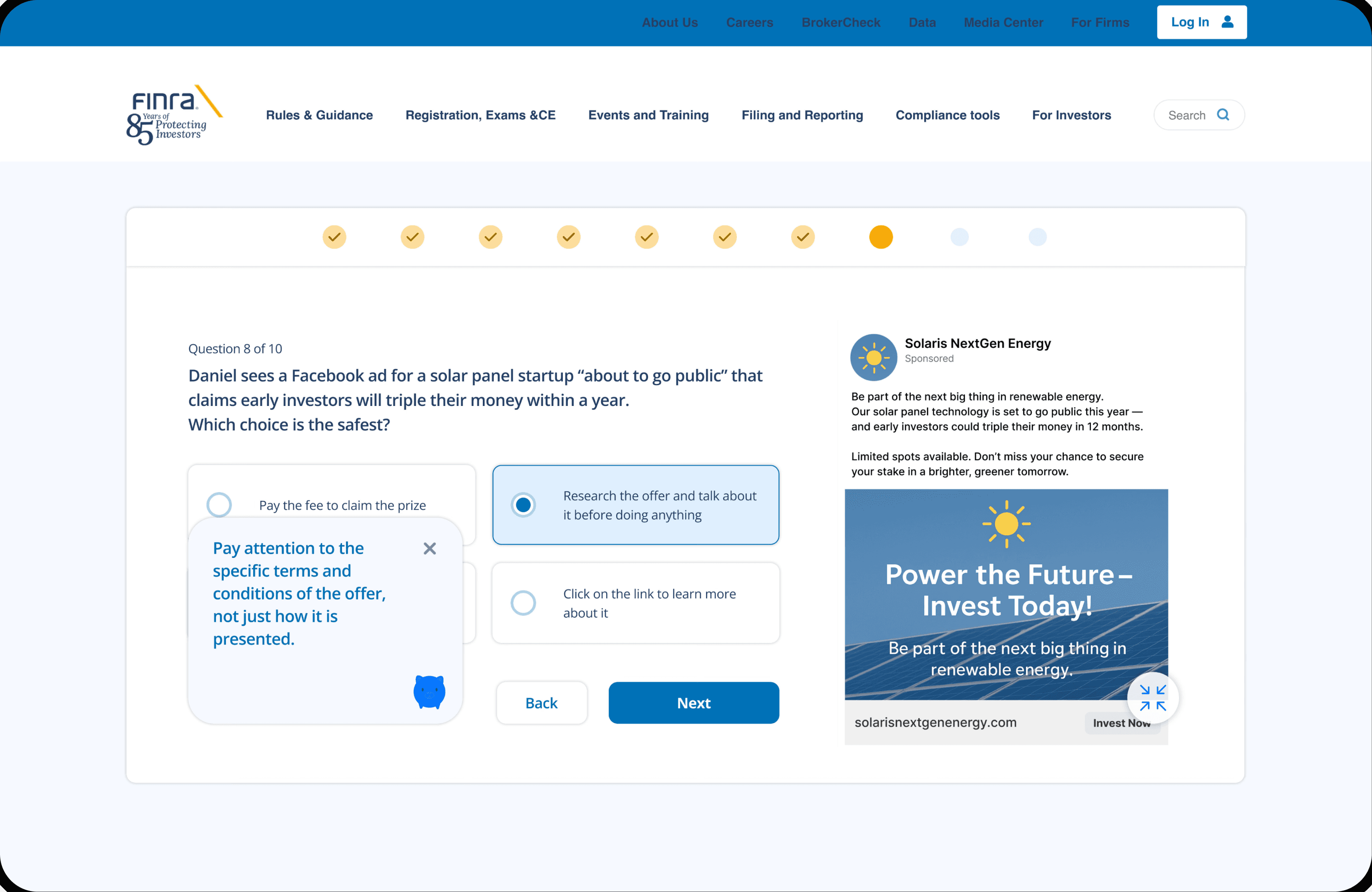Click the user profile icon in Log In
Image resolution: width=1372 pixels, height=892 pixels.
[x=1227, y=22]
